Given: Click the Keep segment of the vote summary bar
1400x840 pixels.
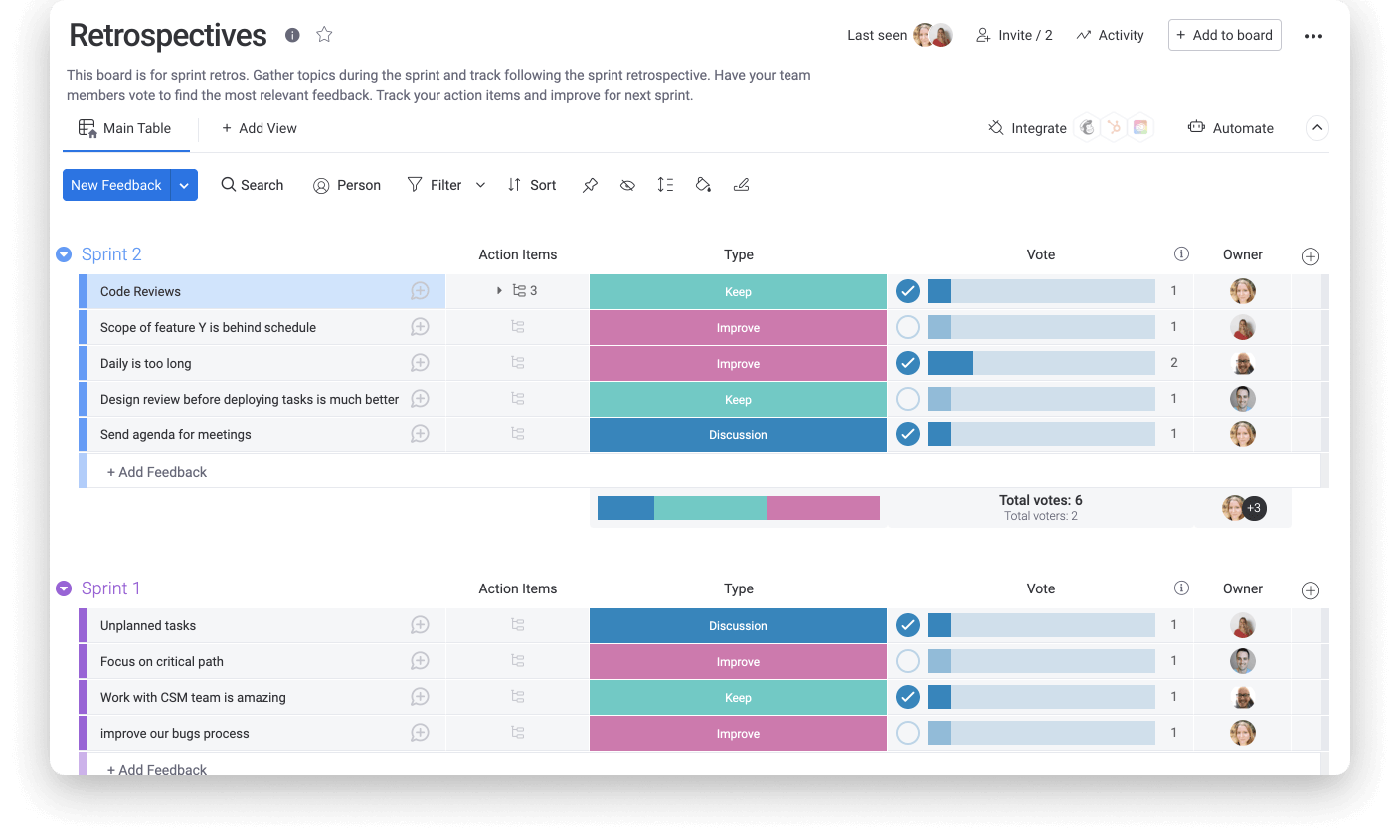Looking at the screenshot, I should click(710, 507).
